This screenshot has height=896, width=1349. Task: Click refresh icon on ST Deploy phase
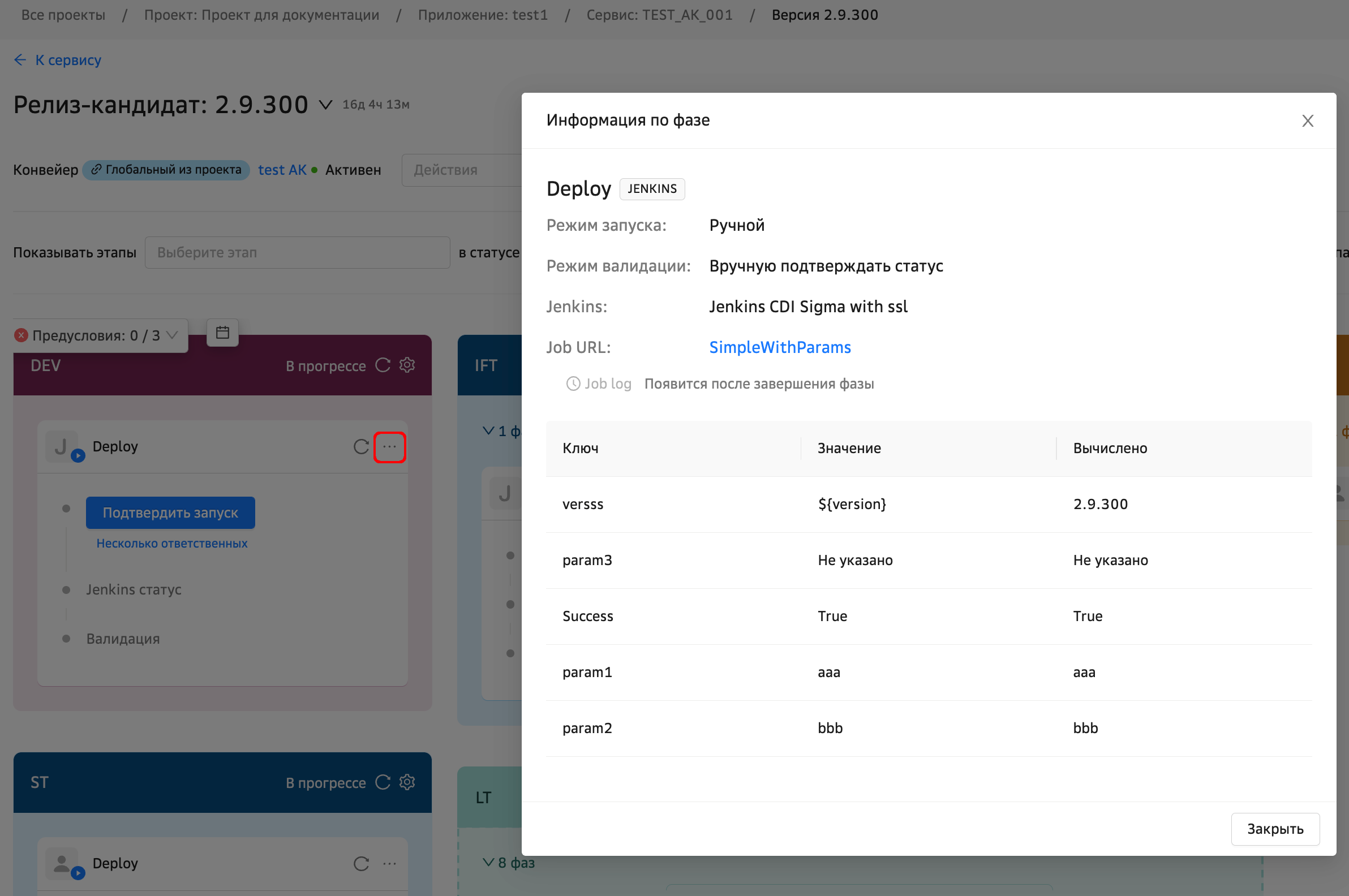pos(360,863)
